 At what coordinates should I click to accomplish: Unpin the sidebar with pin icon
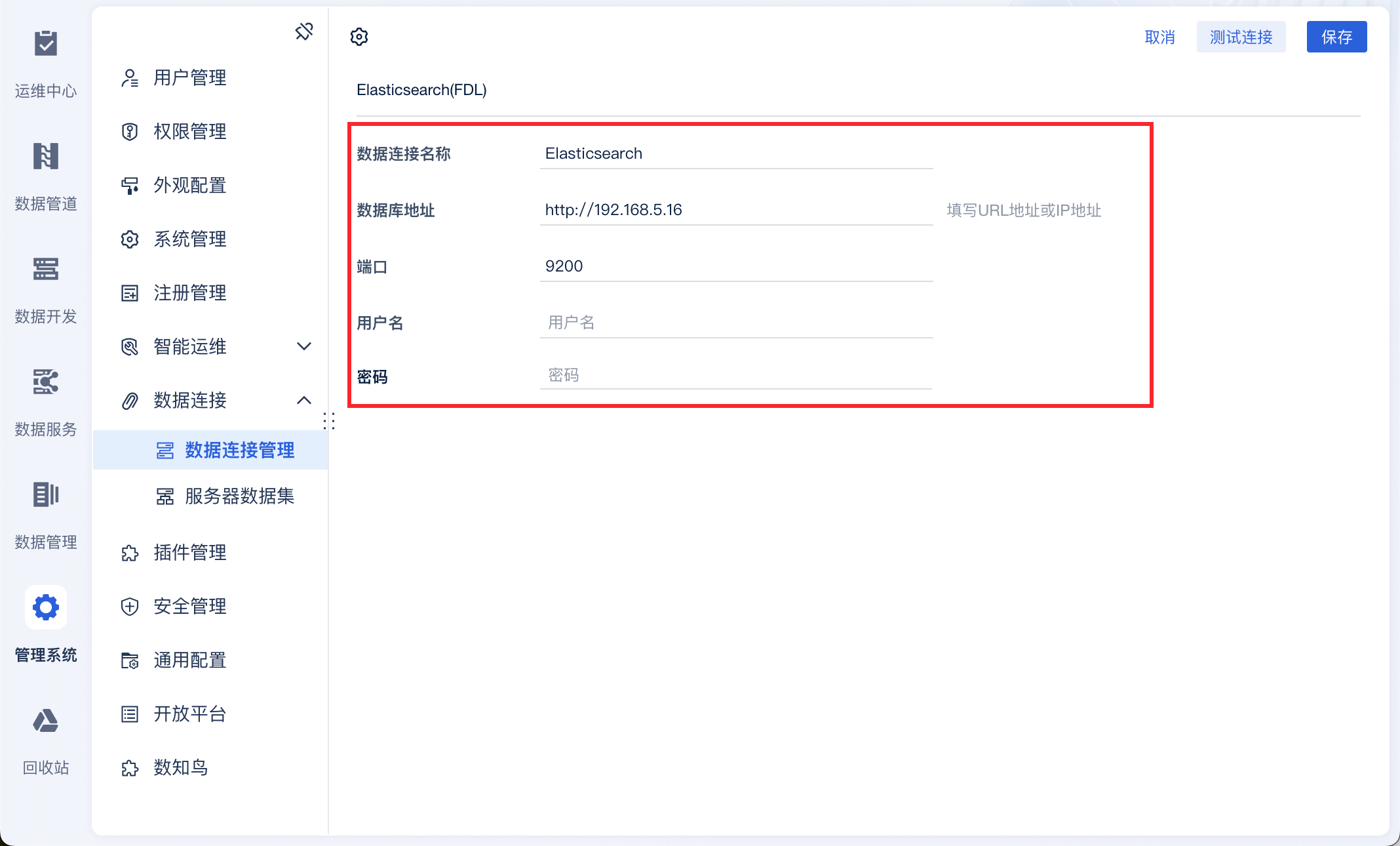[x=304, y=31]
